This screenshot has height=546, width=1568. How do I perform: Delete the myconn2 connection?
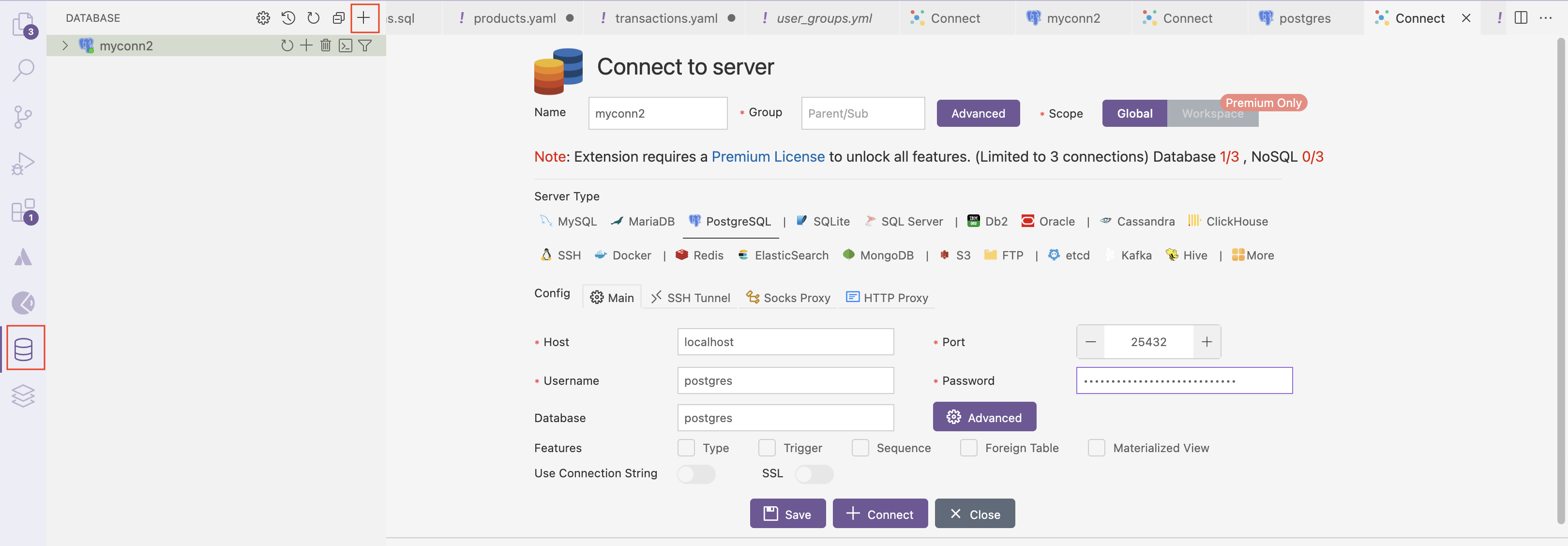[x=326, y=45]
